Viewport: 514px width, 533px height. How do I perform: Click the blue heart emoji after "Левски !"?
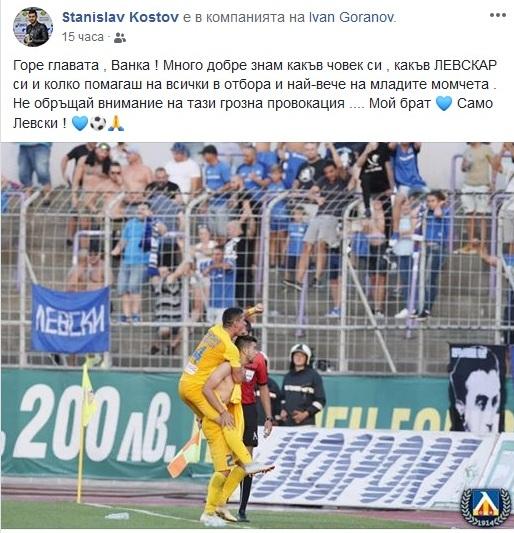click(x=80, y=123)
